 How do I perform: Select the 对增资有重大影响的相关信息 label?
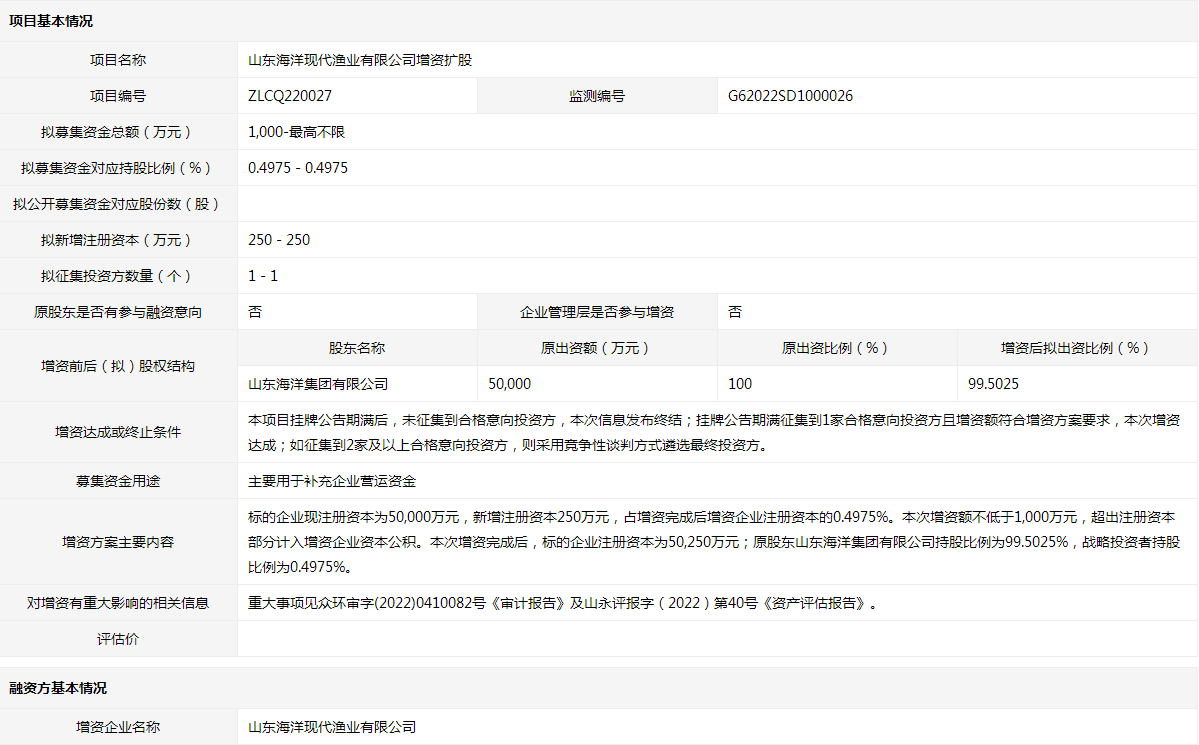point(119,603)
